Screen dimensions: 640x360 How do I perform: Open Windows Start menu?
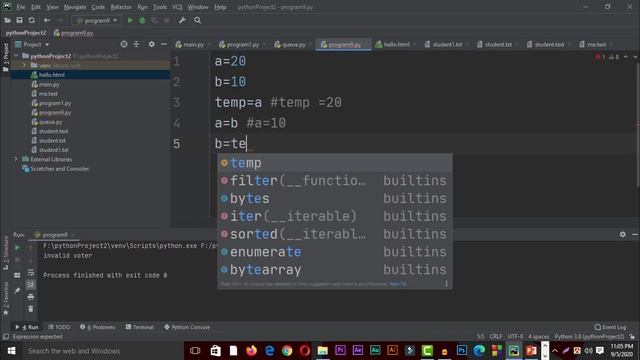coord(11,351)
